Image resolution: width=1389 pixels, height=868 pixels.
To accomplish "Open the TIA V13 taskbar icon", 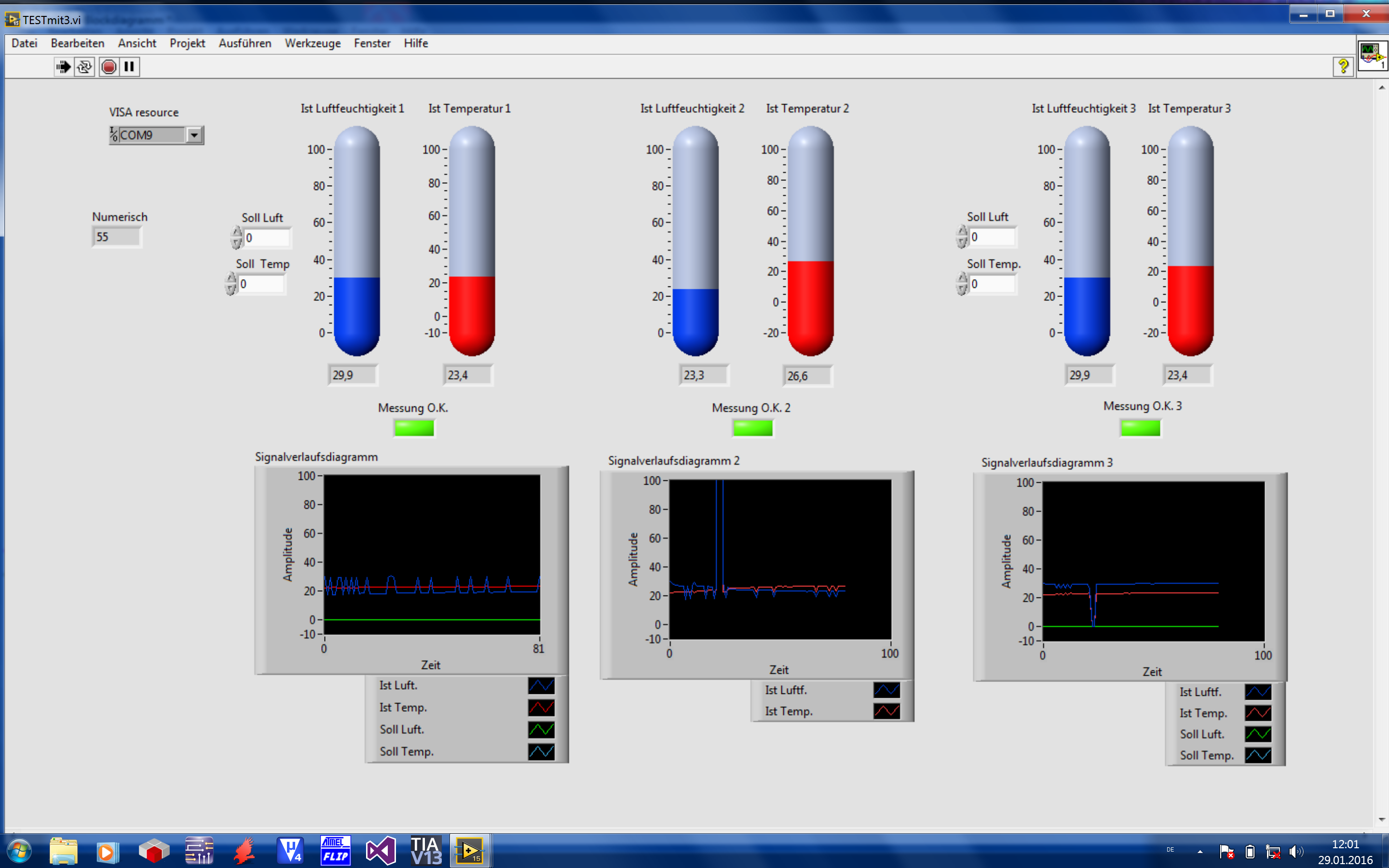I will click(x=425, y=850).
